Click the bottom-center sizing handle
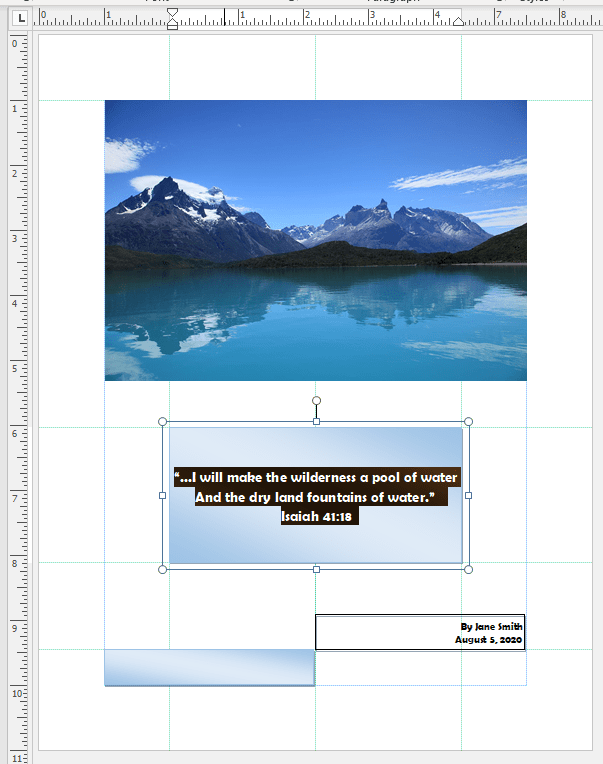 click(x=316, y=569)
